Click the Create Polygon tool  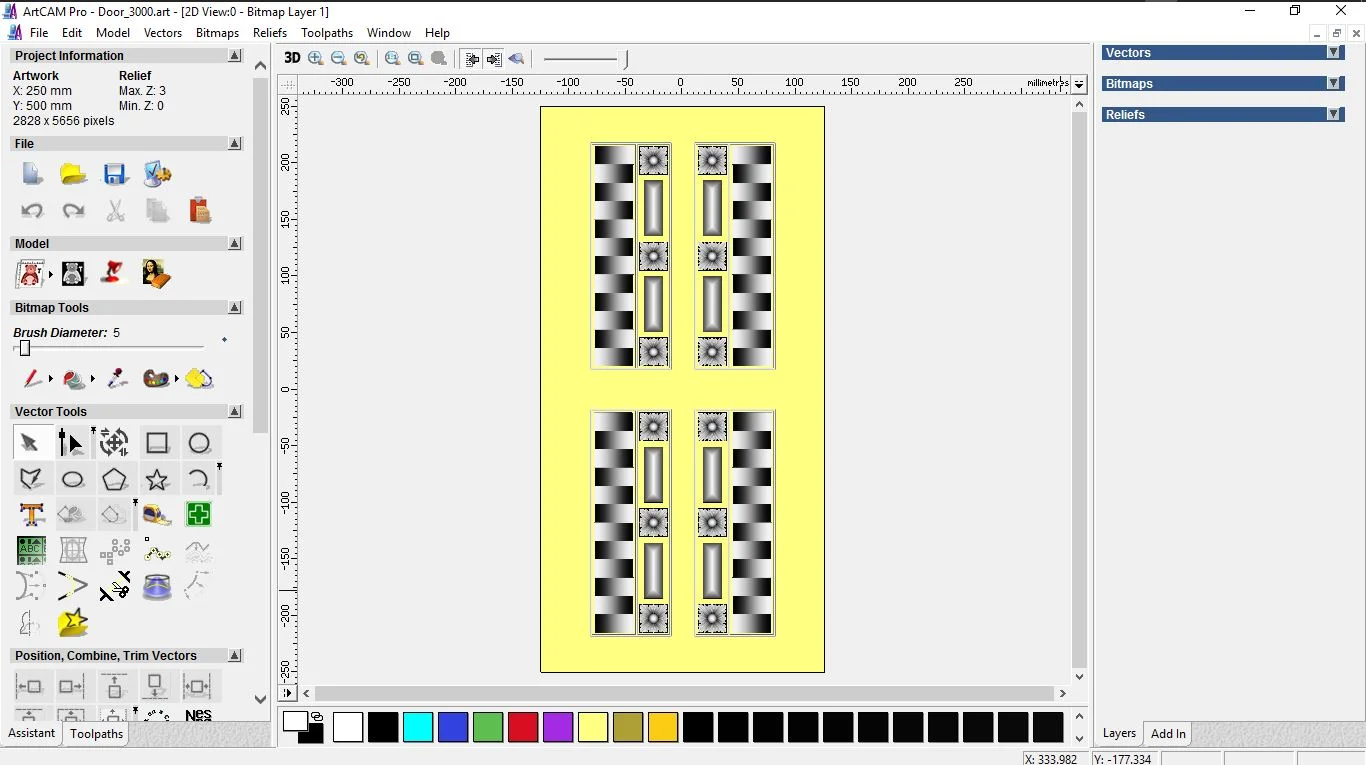click(114, 479)
